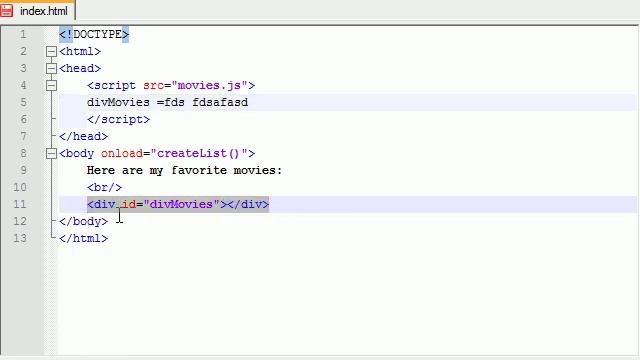Viewport: 640px width, 360px height.
Task: Click the </div> closing tag on line 11
Action: point(248,204)
